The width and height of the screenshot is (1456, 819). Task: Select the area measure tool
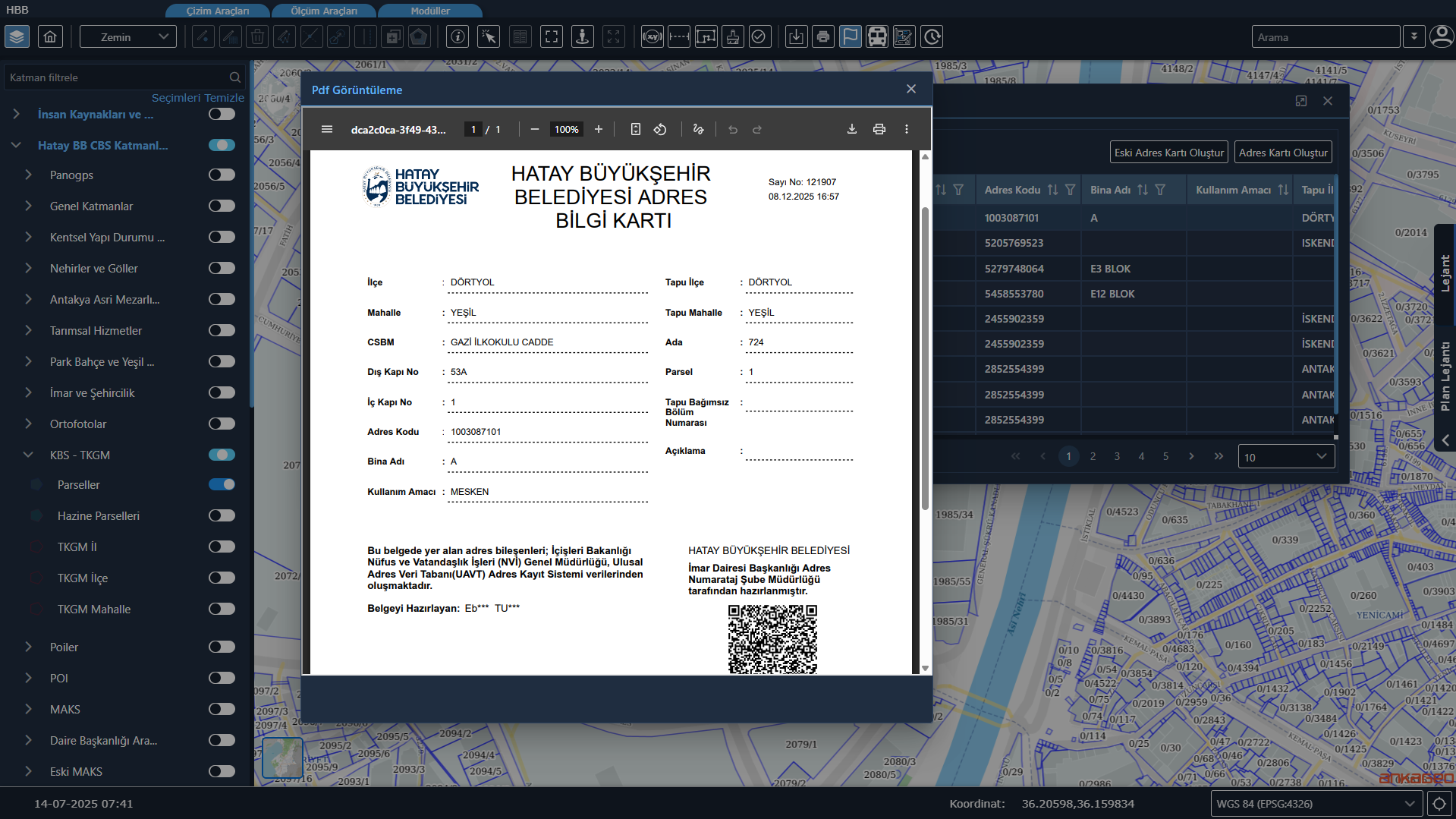706,36
